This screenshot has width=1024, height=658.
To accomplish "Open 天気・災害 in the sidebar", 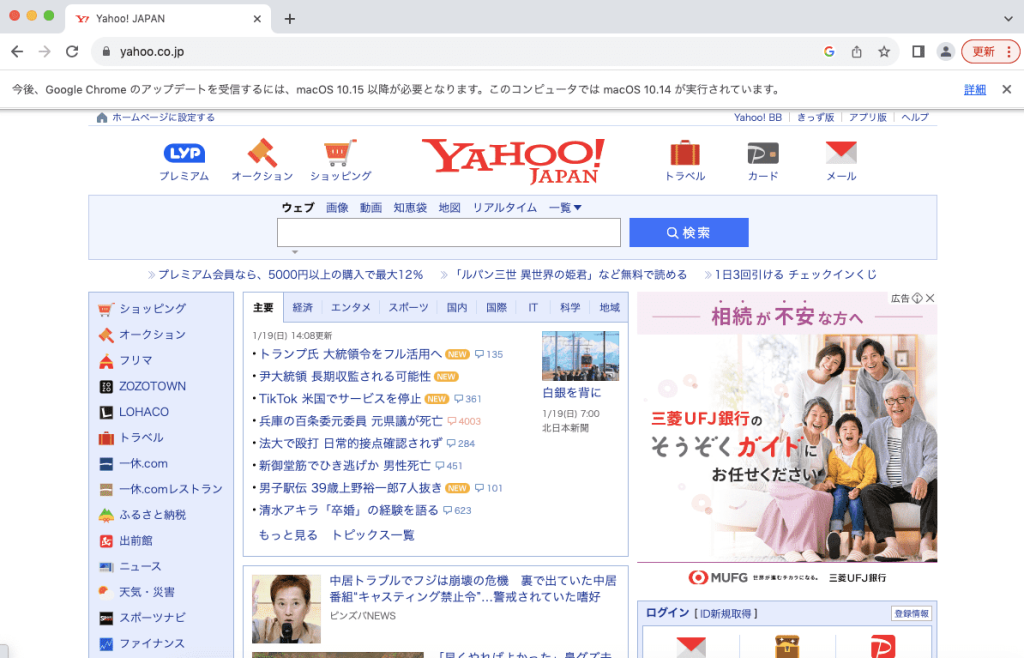I will point(146,592).
